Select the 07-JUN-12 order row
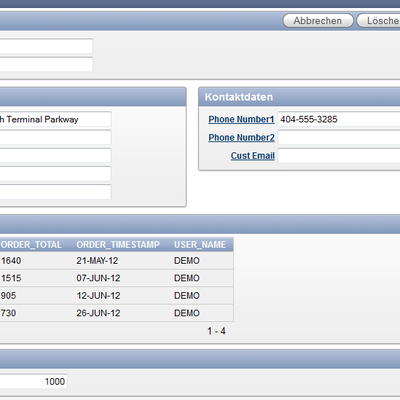Viewport: 400px width, 400px height. [117, 278]
